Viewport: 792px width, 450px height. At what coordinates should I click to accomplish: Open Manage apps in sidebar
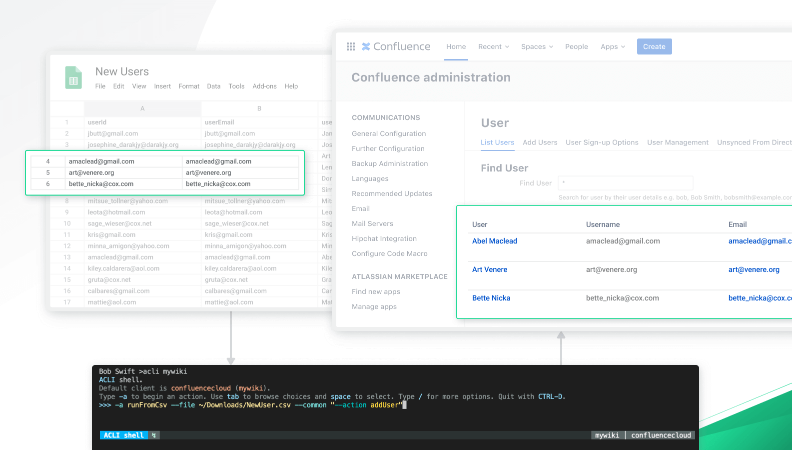tap(374, 307)
